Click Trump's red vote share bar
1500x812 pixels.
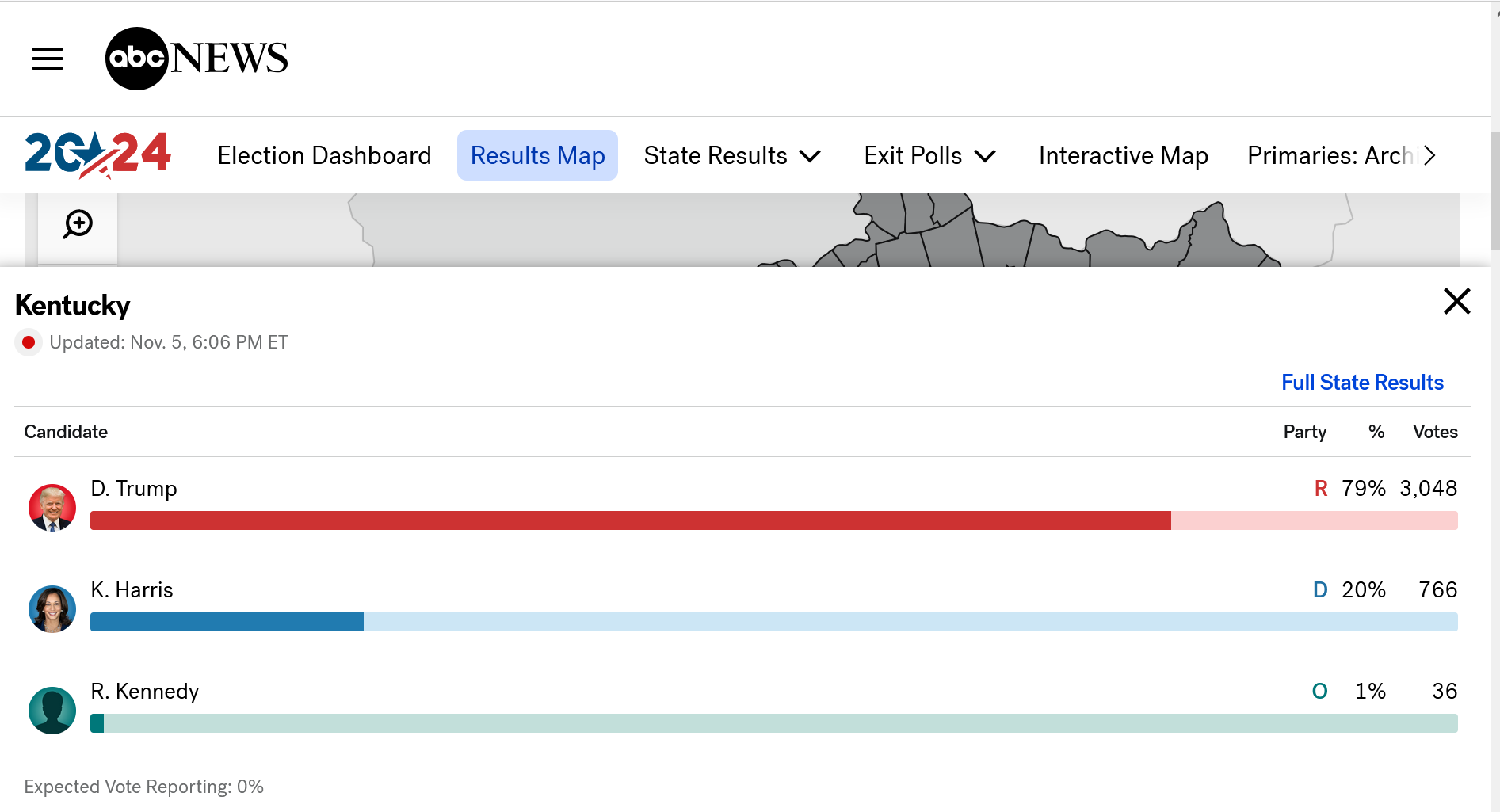click(x=630, y=520)
